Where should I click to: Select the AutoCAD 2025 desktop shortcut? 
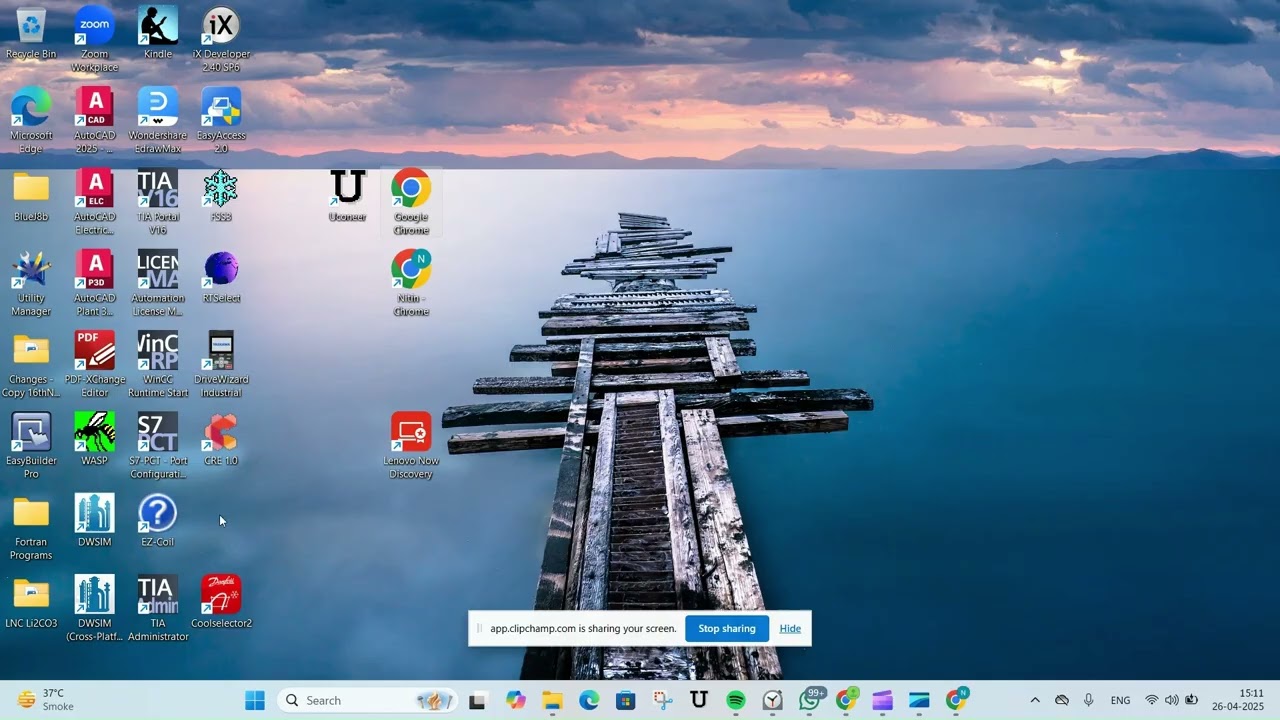94,121
